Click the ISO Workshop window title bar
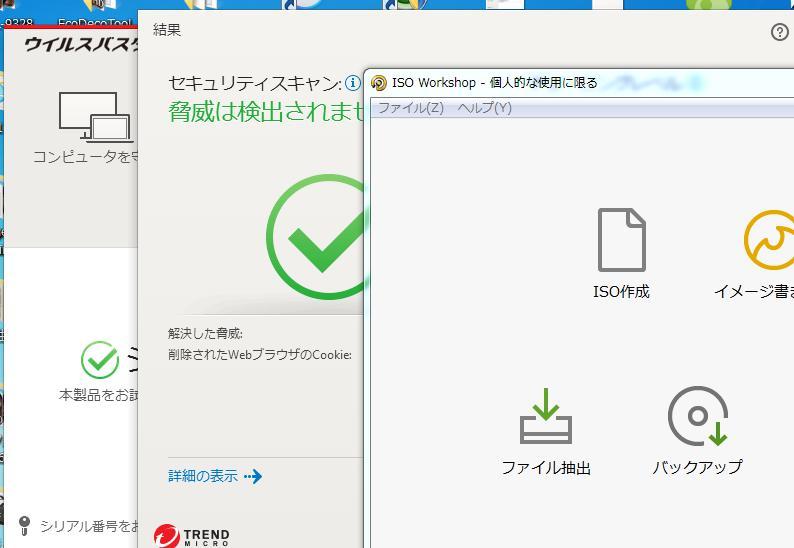The width and height of the screenshot is (794, 548). coord(600,83)
